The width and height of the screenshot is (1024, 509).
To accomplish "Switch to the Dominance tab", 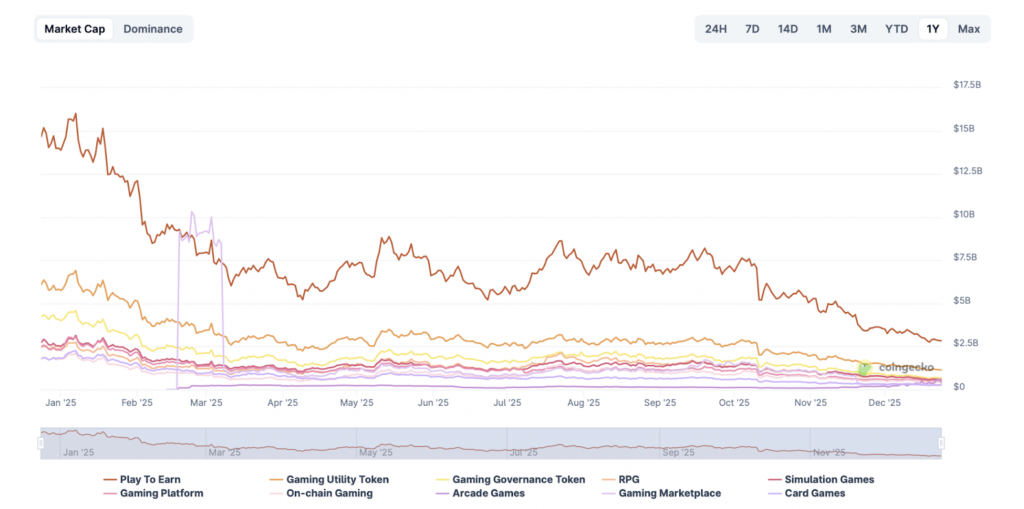I will pos(152,29).
